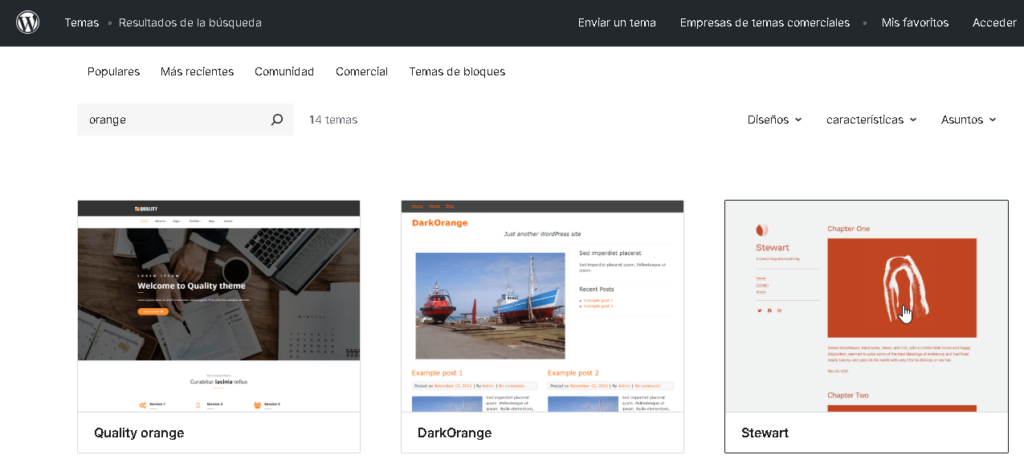Image resolution: width=1024 pixels, height=463 pixels.
Task: Click the Quality orange theme title
Action: point(139,433)
